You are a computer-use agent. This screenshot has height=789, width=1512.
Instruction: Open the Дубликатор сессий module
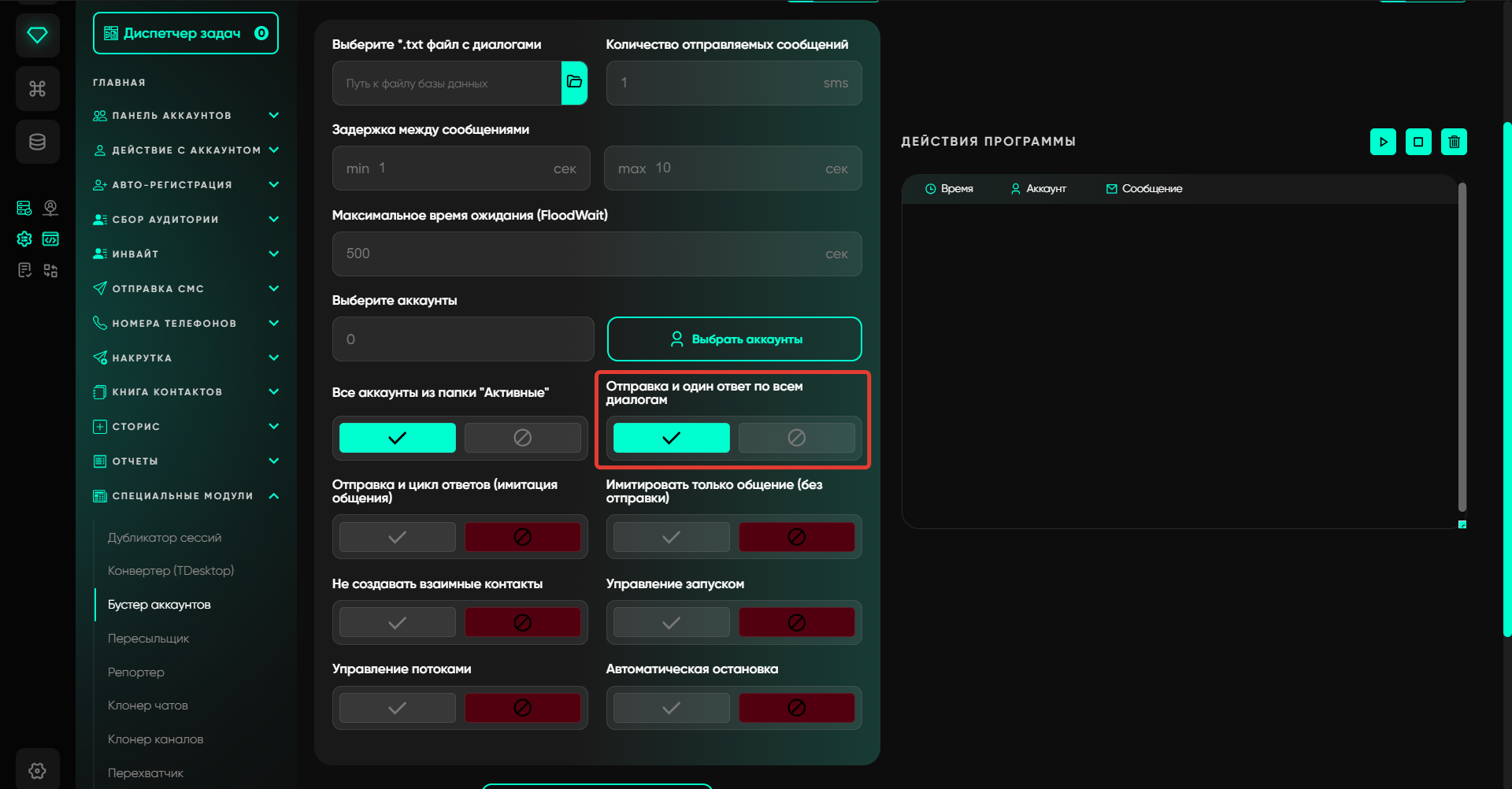165,538
